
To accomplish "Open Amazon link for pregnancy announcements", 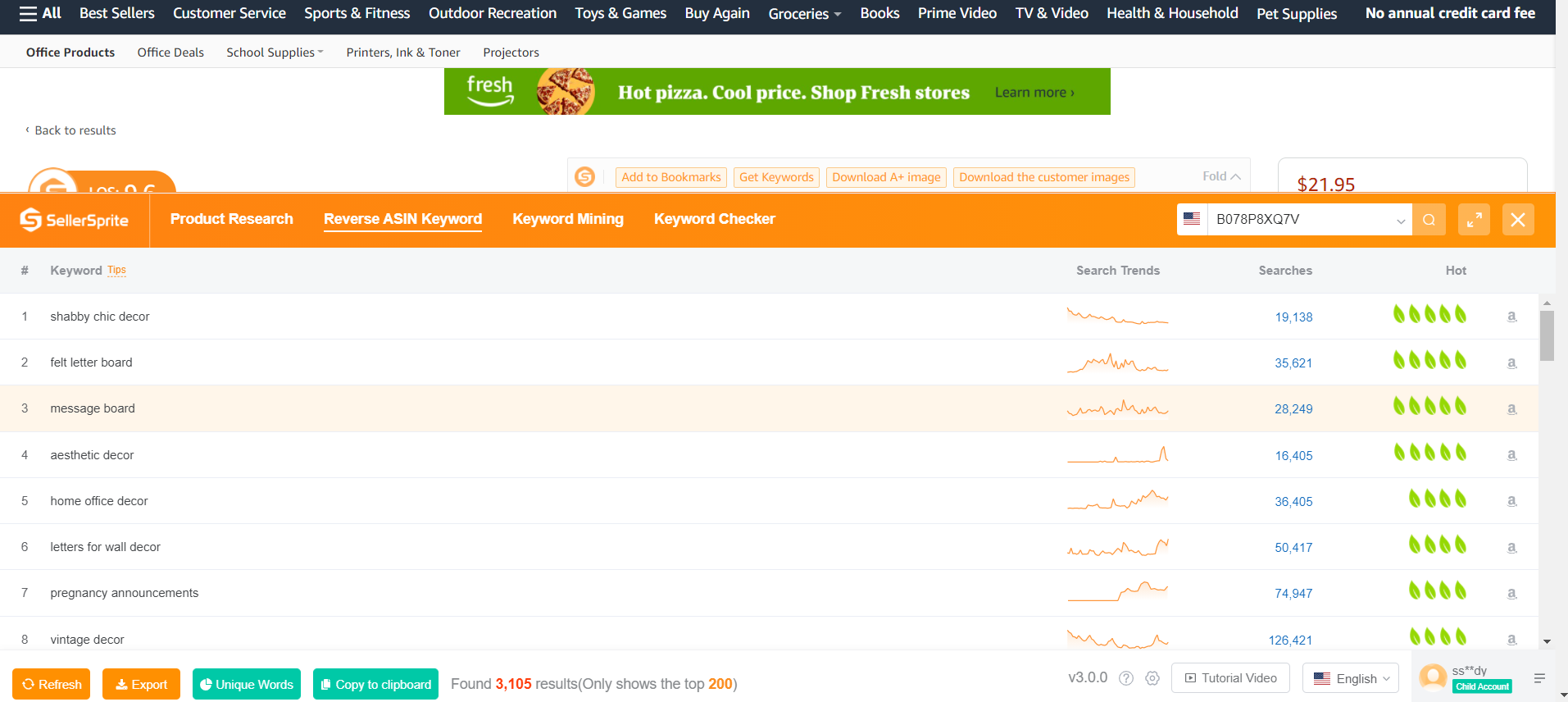I will (1511, 593).
